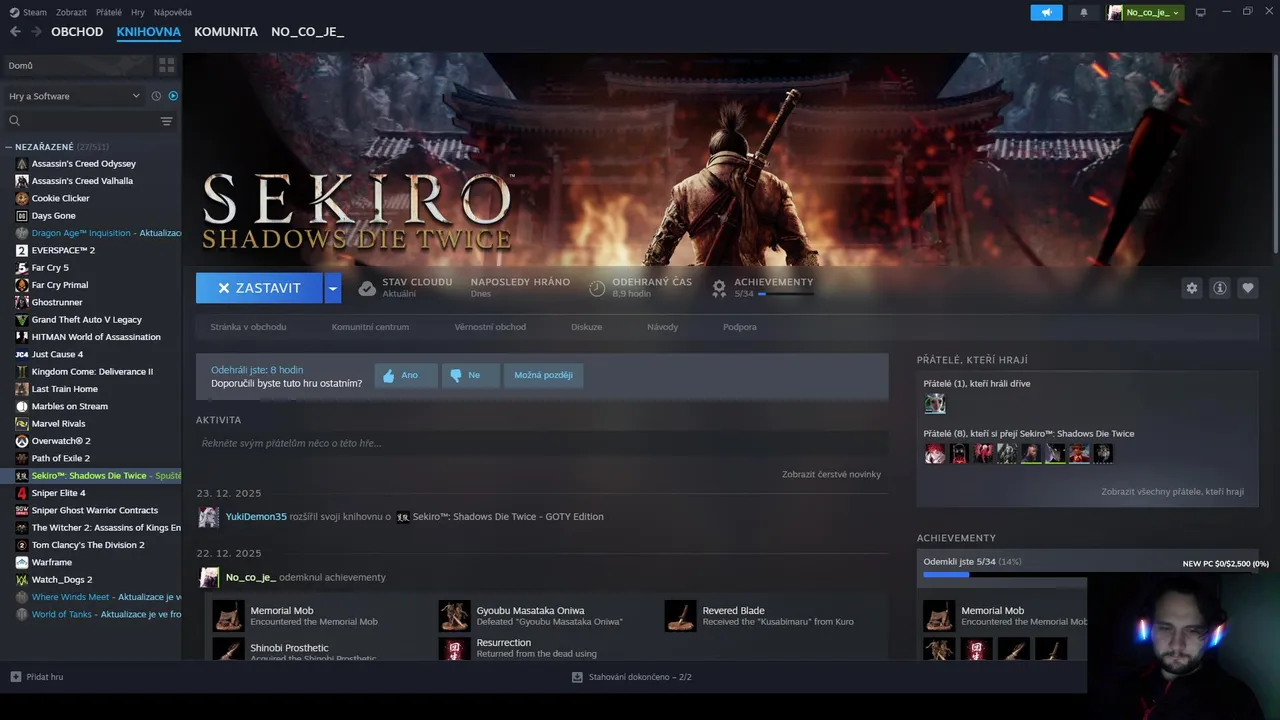The height and width of the screenshot is (720, 1280).
Task: Open Nápověda menu
Action: click(172, 12)
